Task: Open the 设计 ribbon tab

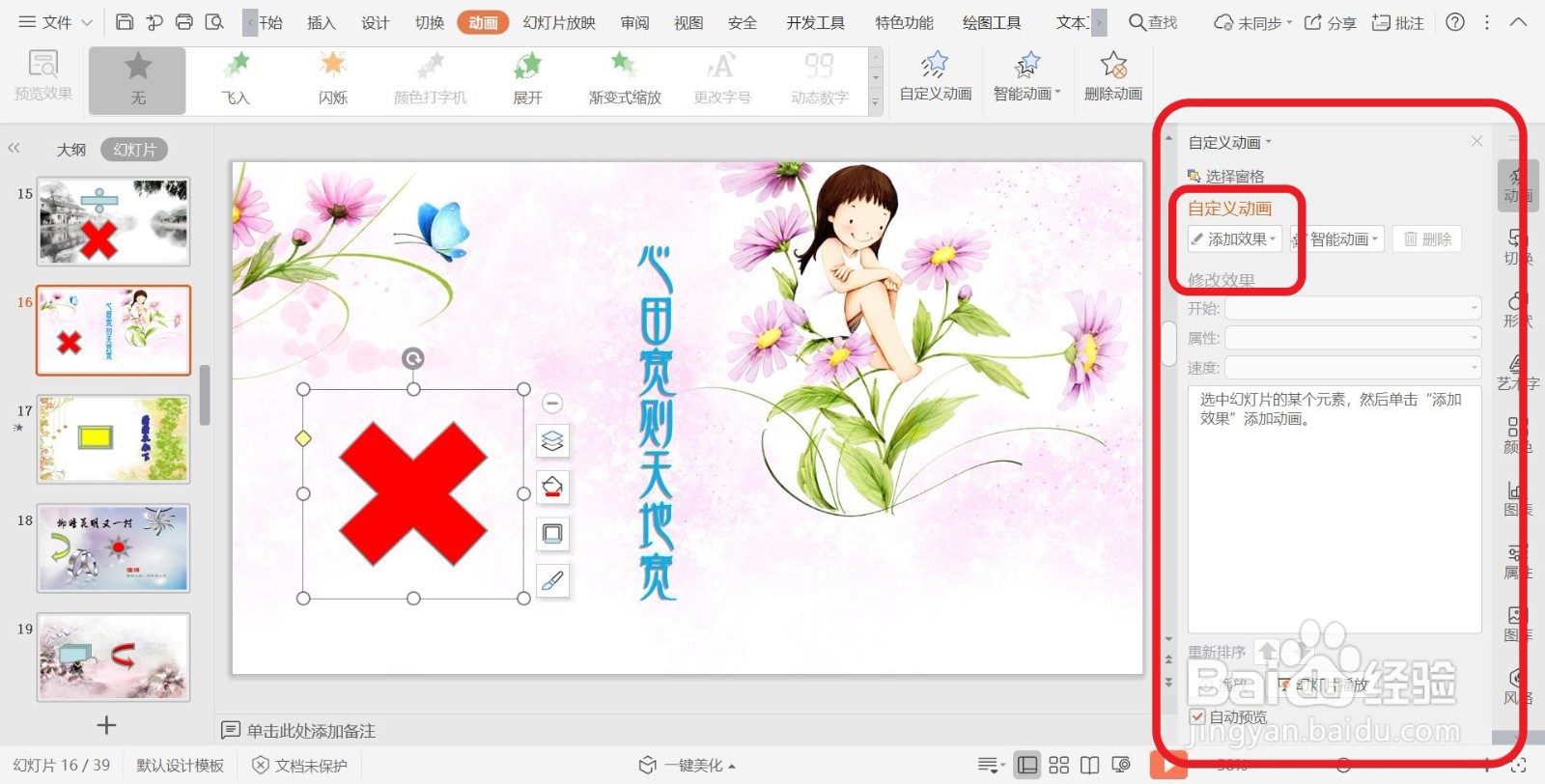Action: (376, 22)
